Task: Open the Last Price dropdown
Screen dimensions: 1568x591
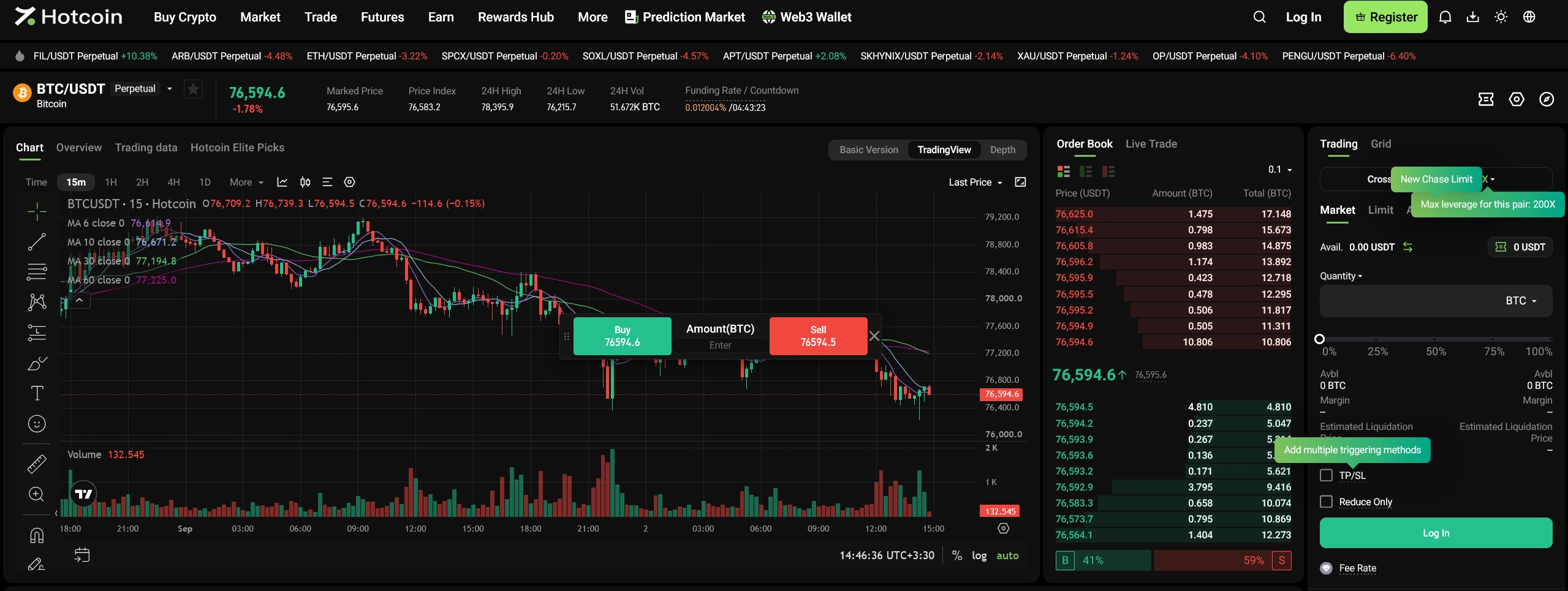Action: click(975, 182)
